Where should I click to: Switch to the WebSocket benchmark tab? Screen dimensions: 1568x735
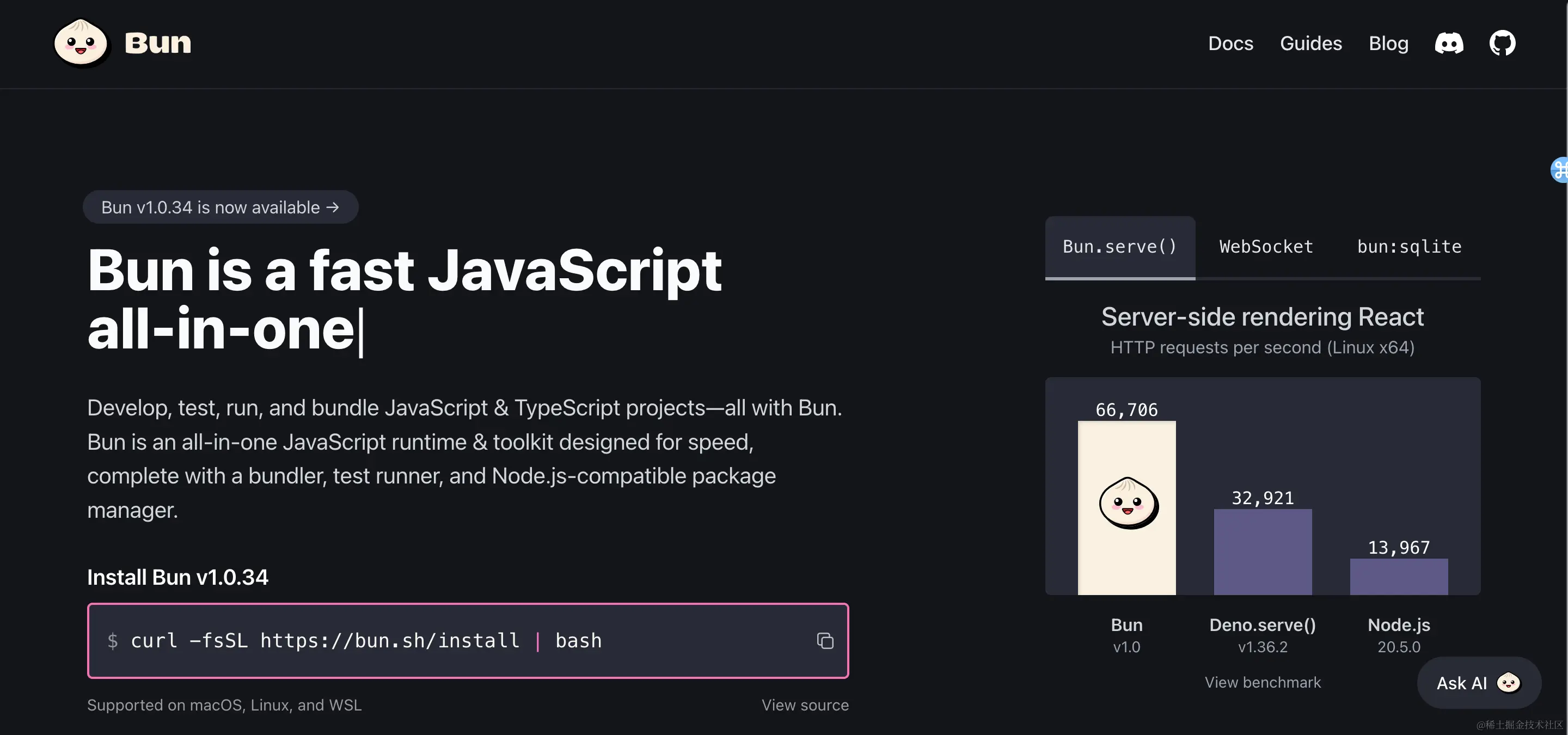click(1266, 247)
